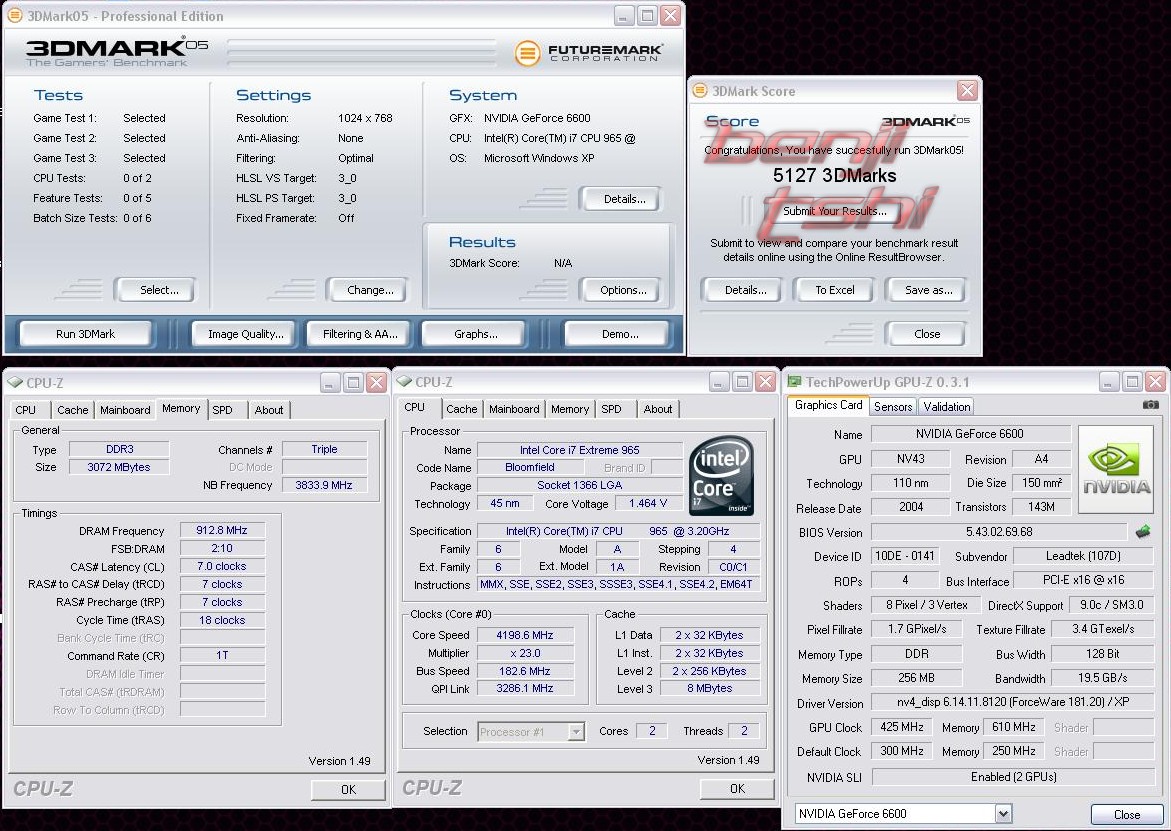
Task: Click the Driver Version field in GPU-Z
Action: (1013, 702)
